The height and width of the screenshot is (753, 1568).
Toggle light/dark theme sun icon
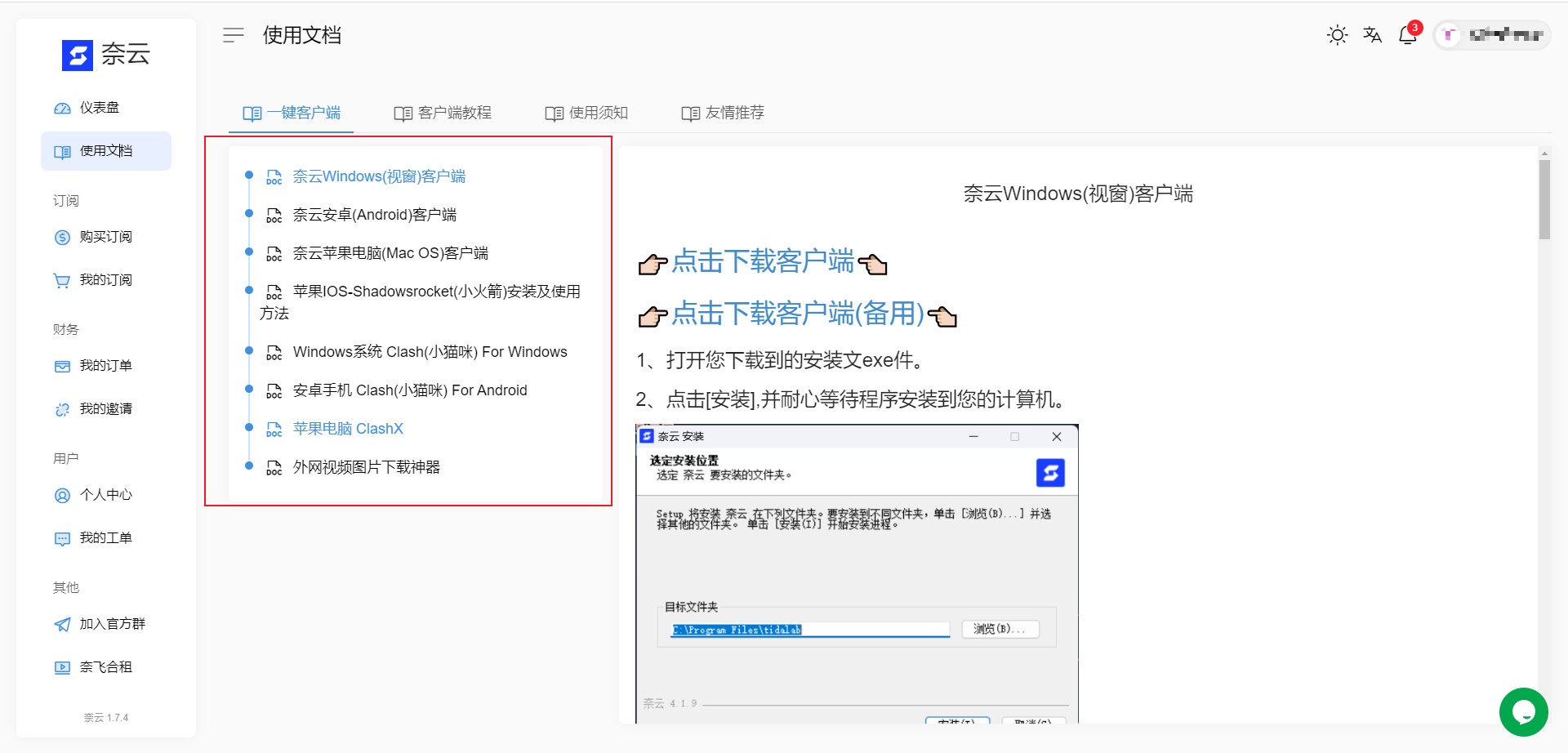click(1337, 35)
